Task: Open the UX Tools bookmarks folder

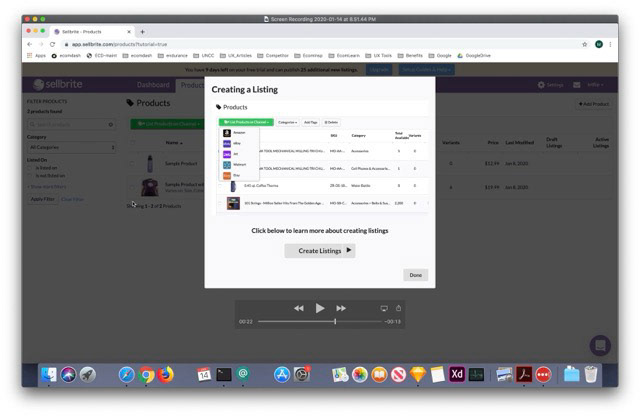Action: coord(378,56)
